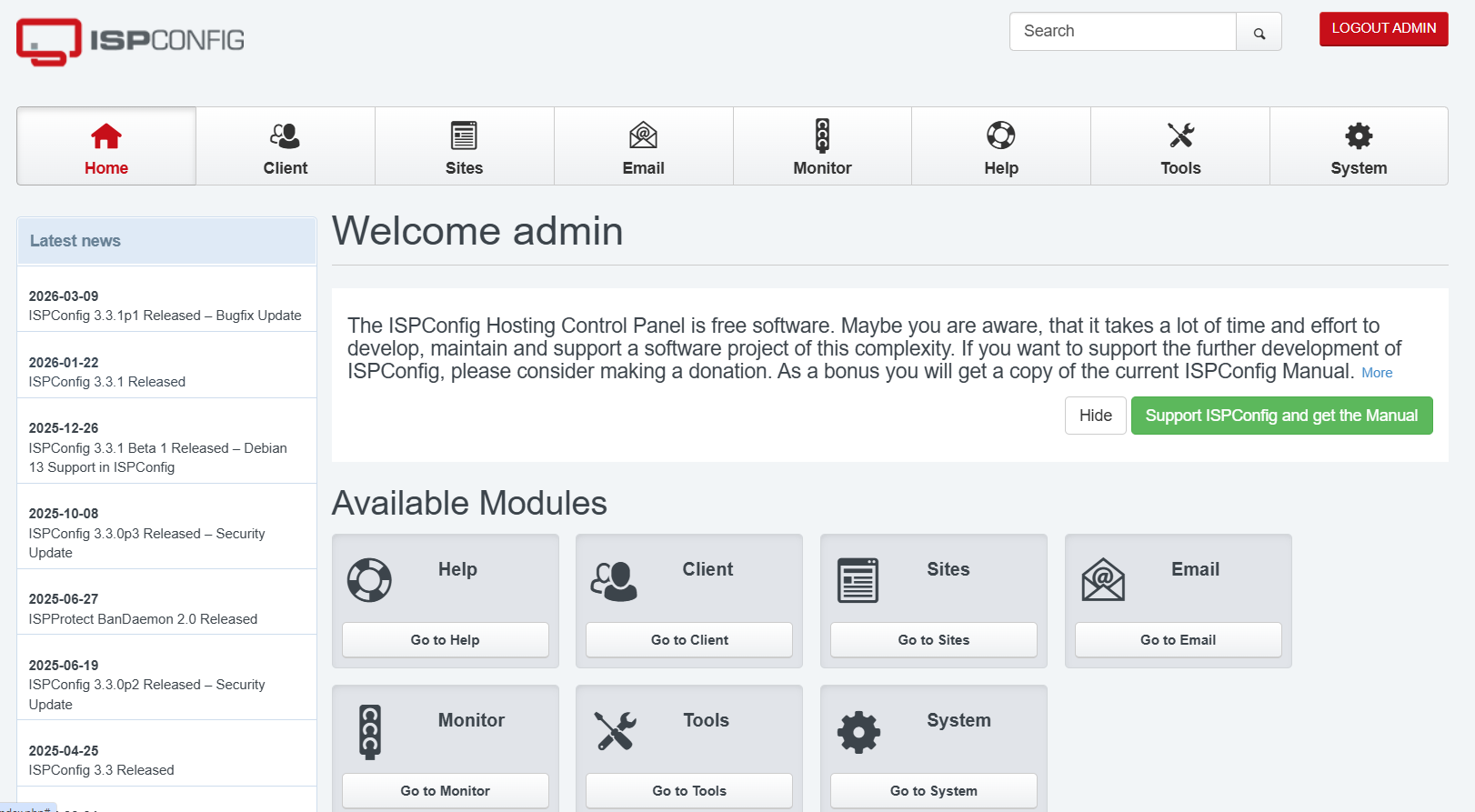Screen dimensions: 1475x812
Task: Click the Go to Sites button
Action: pos(934,640)
